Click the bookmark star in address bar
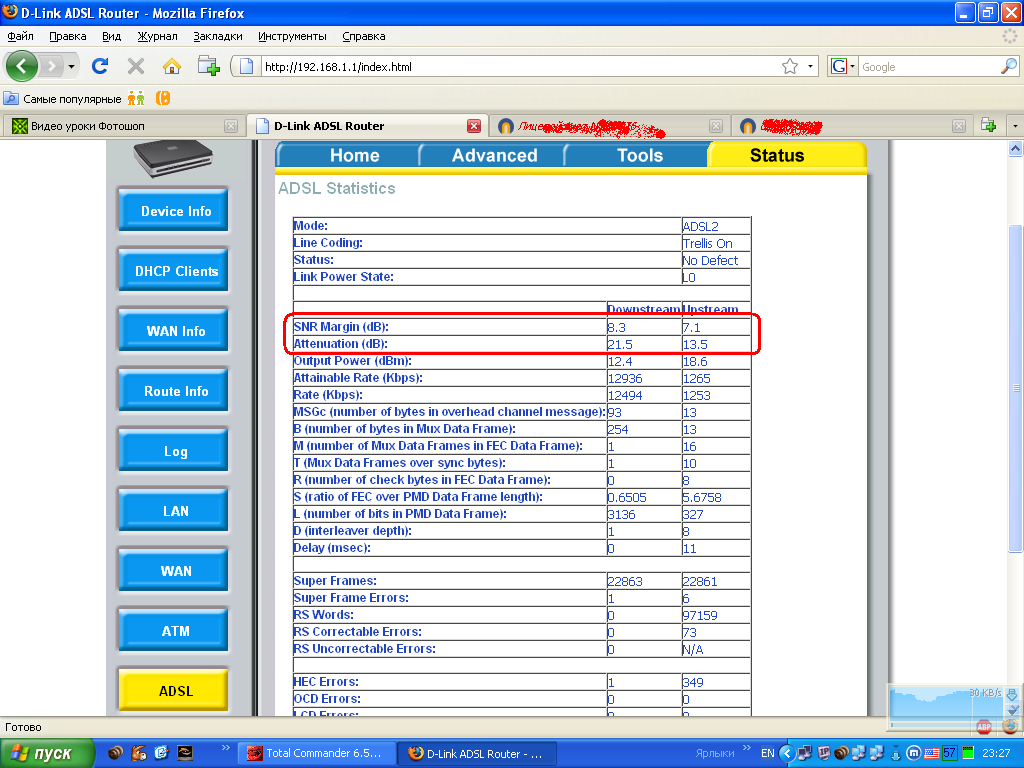 (x=790, y=67)
